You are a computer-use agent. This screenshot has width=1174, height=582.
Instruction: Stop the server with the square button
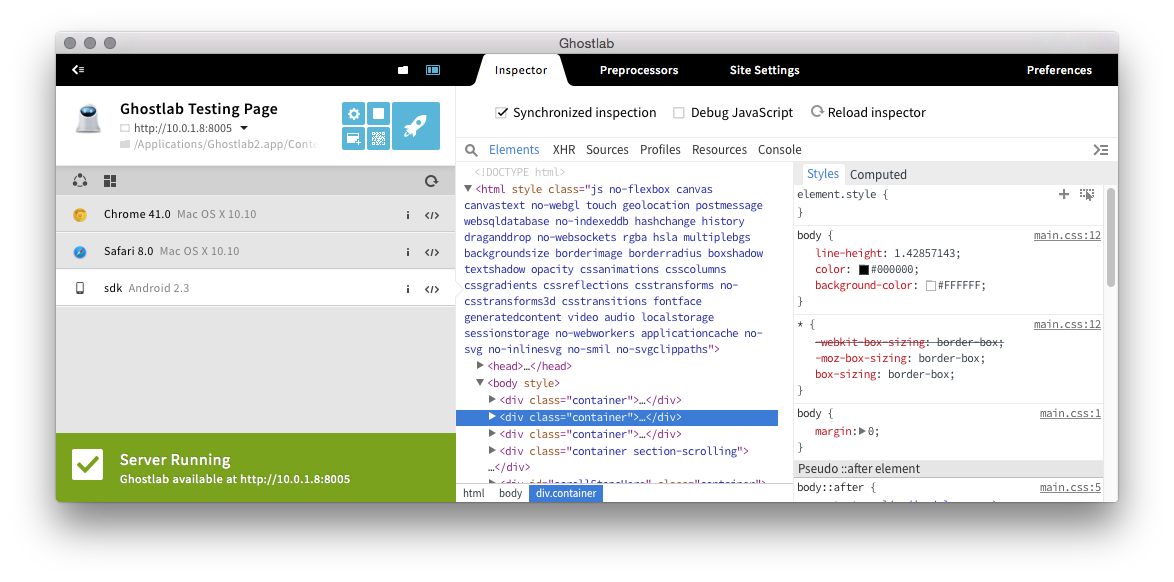379,114
